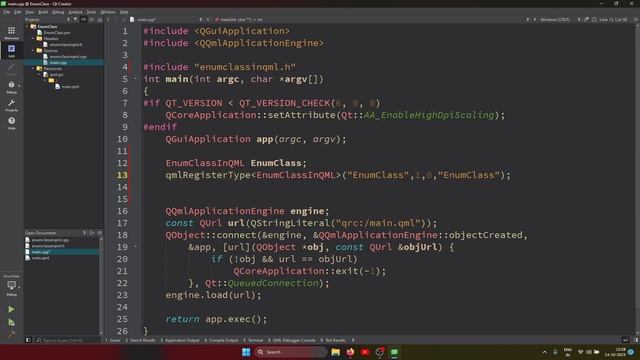
Task: Open the Compile Output pane
Action: click(221, 340)
